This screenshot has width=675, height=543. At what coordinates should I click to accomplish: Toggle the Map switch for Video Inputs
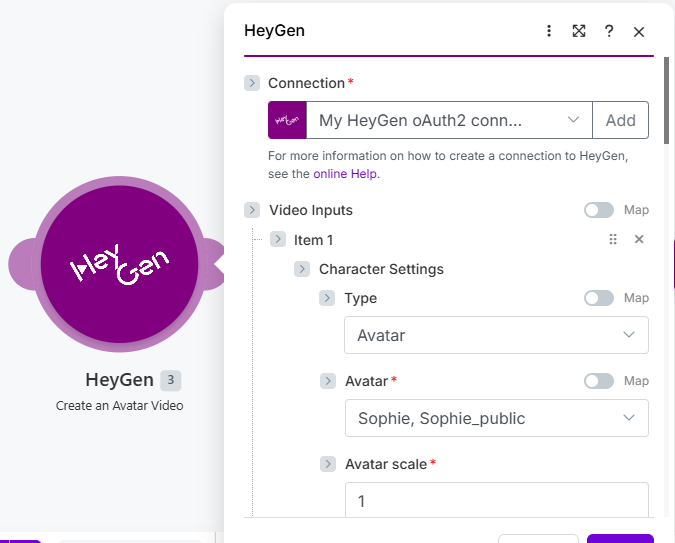[599, 210]
